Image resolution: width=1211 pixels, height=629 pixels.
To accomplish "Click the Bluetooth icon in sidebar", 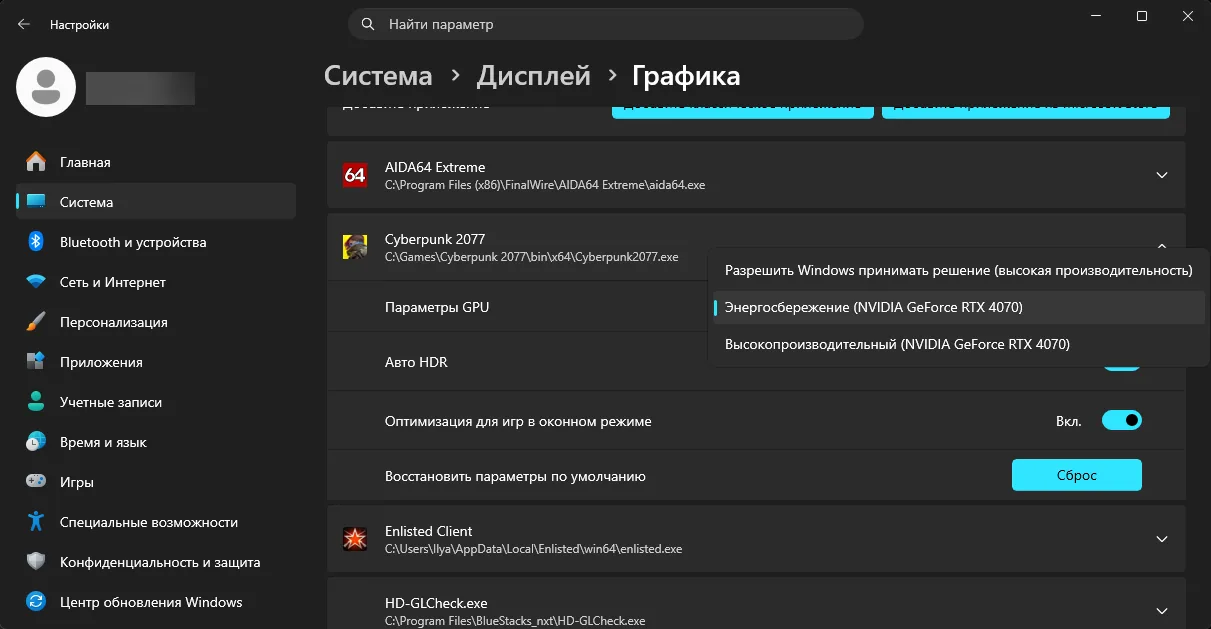I will coord(36,242).
